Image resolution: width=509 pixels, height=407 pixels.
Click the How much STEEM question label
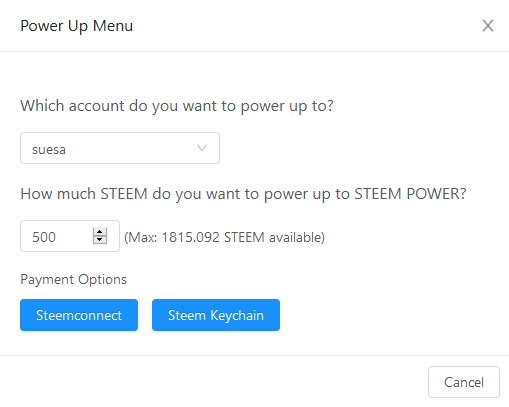click(243, 194)
